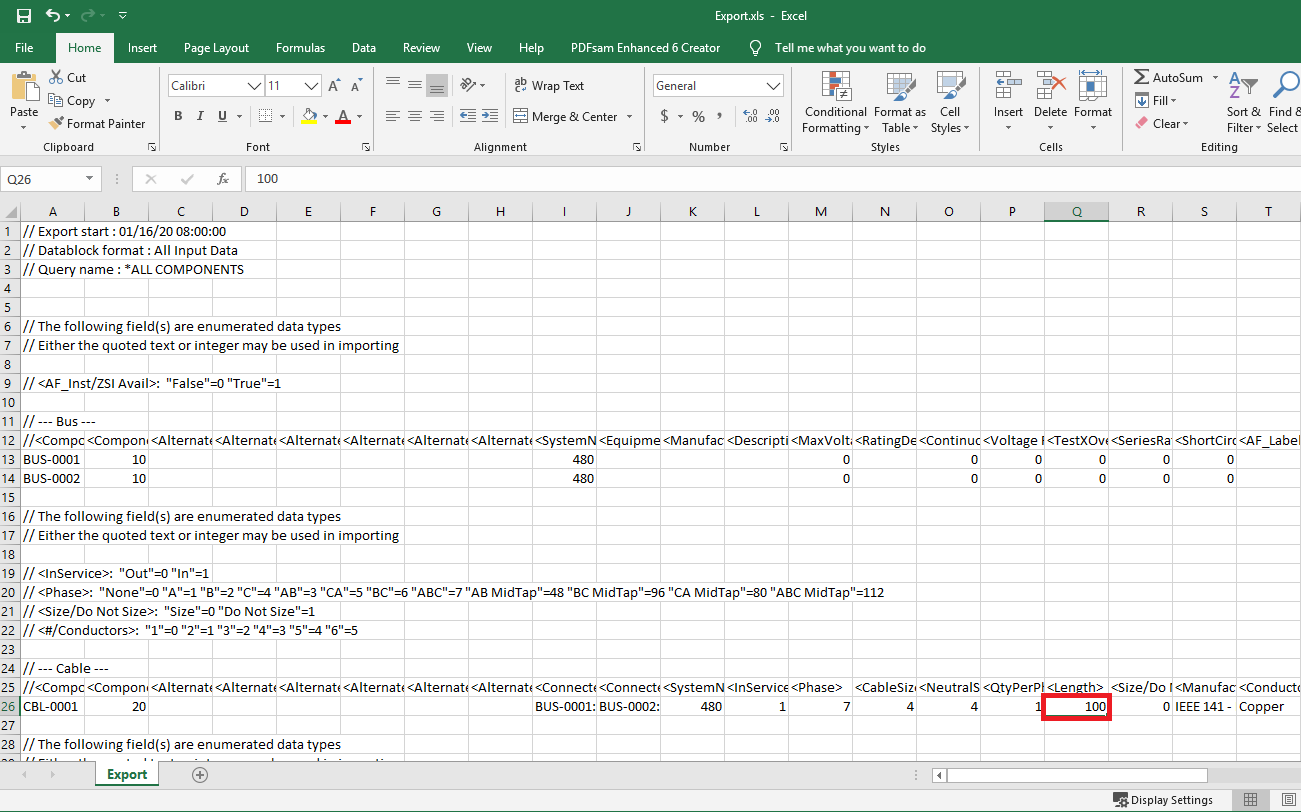Viewport: 1301px width, 812px height.
Task: Toggle Italic formatting
Action: (200, 116)
